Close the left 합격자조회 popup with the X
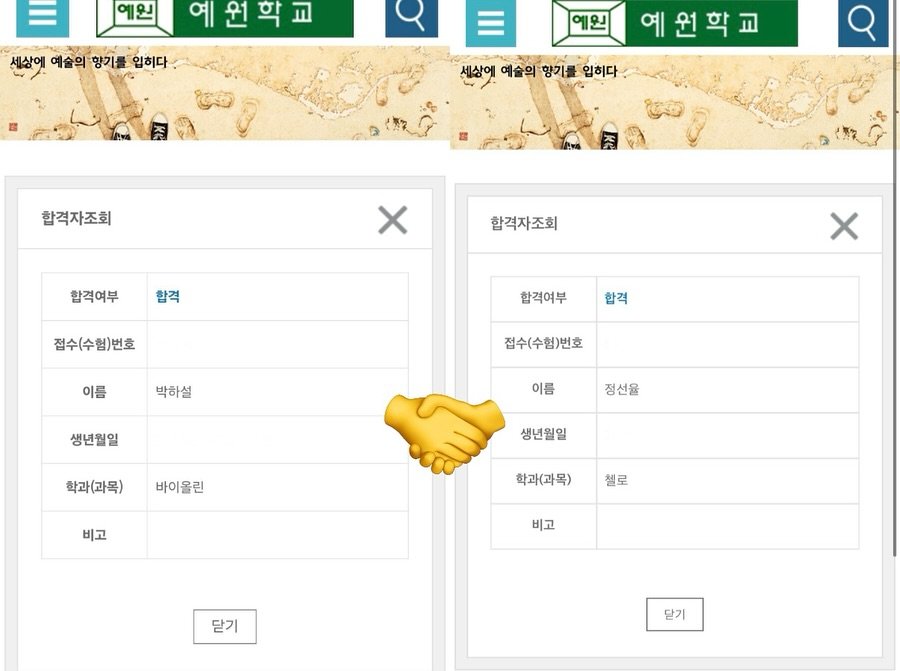The image size is (900, 671). 392,220
